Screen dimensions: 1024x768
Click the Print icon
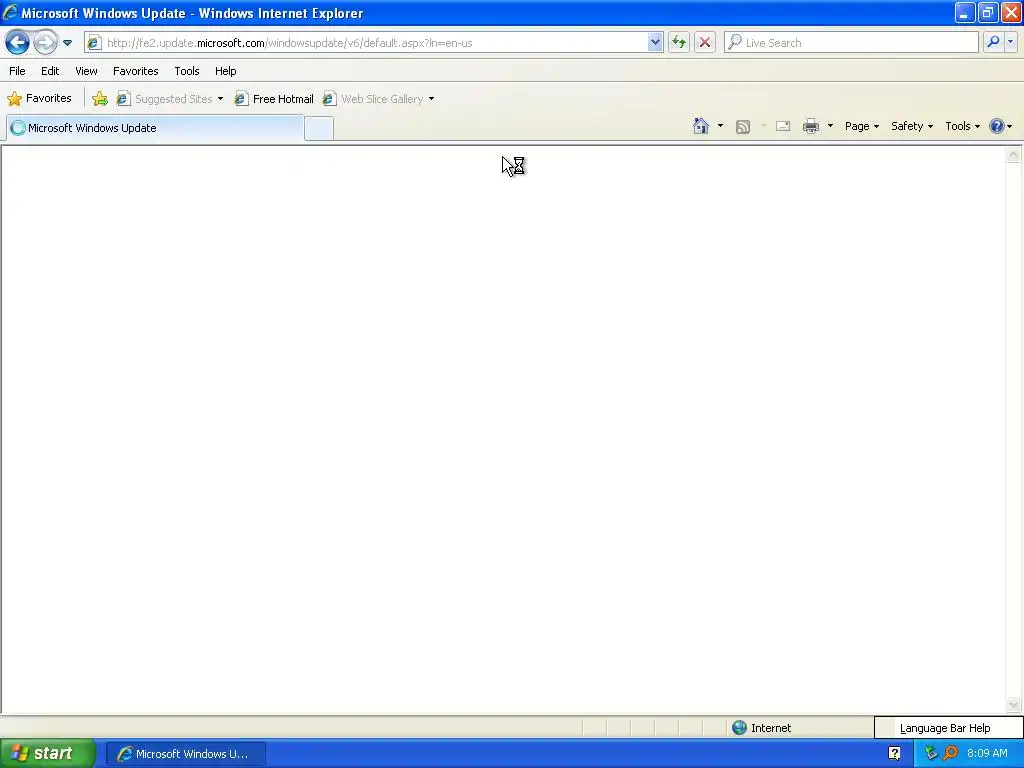[x=810, y=126]
